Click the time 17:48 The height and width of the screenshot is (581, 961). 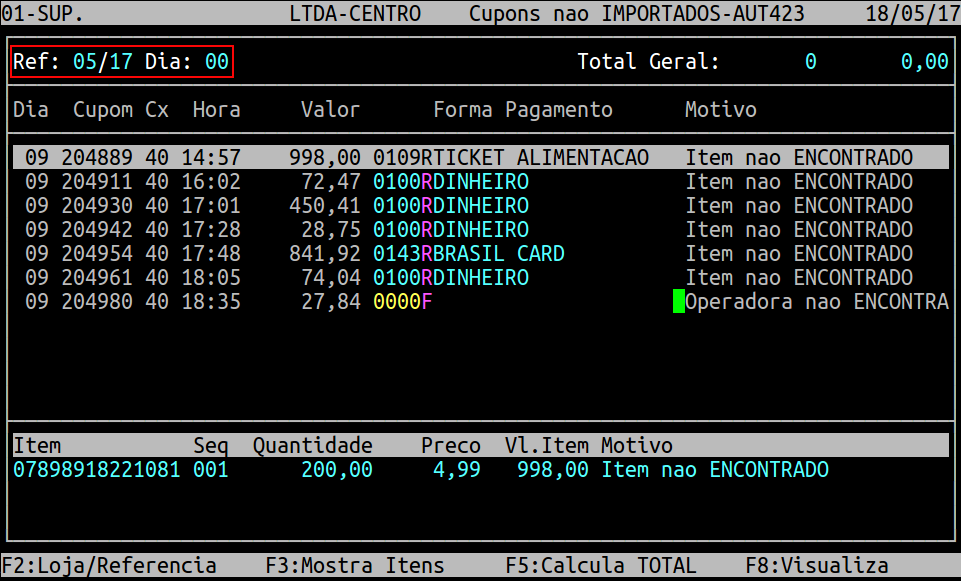tap(211, 253)
